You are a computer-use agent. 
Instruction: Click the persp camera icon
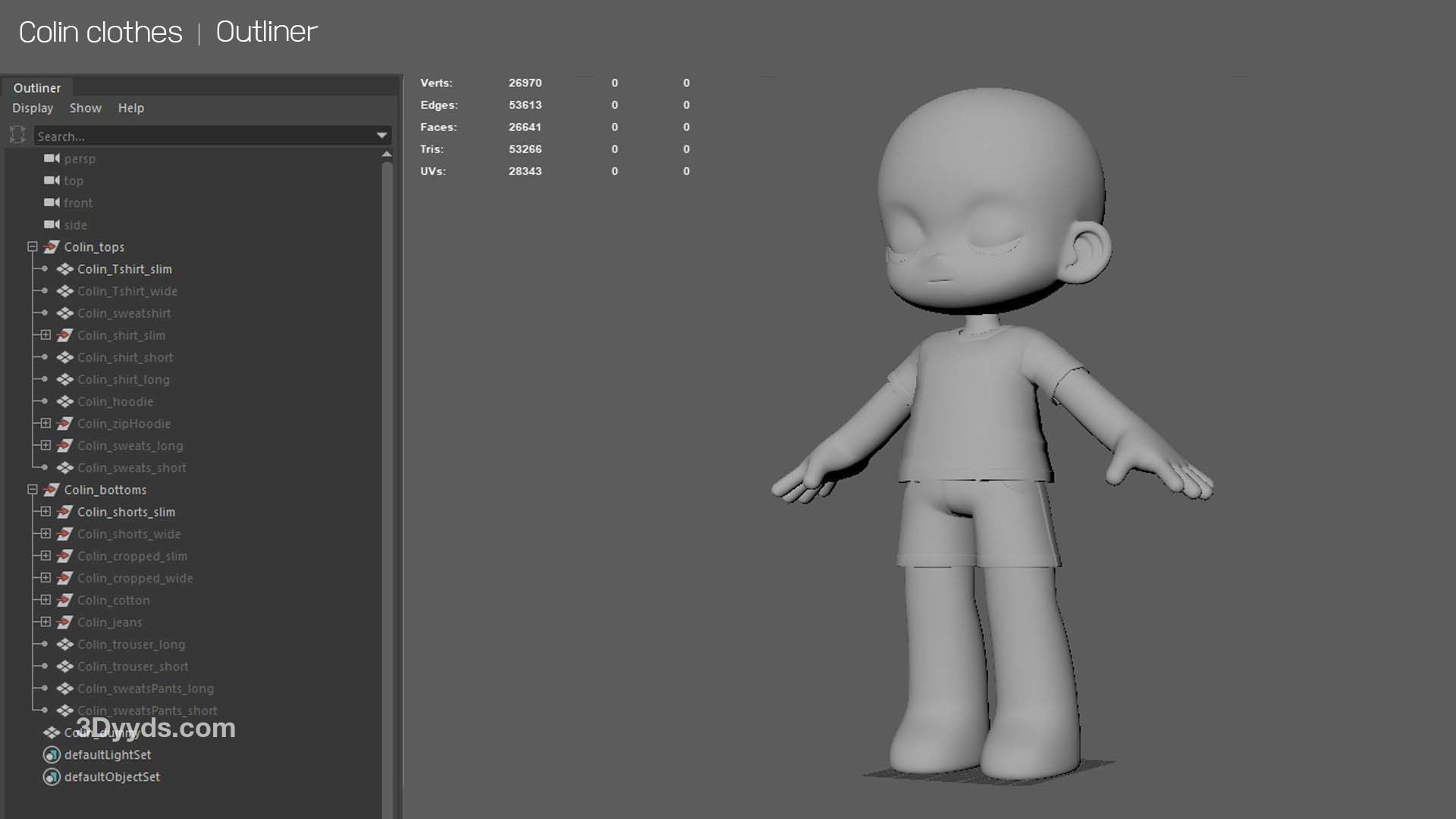coord(52,158)
